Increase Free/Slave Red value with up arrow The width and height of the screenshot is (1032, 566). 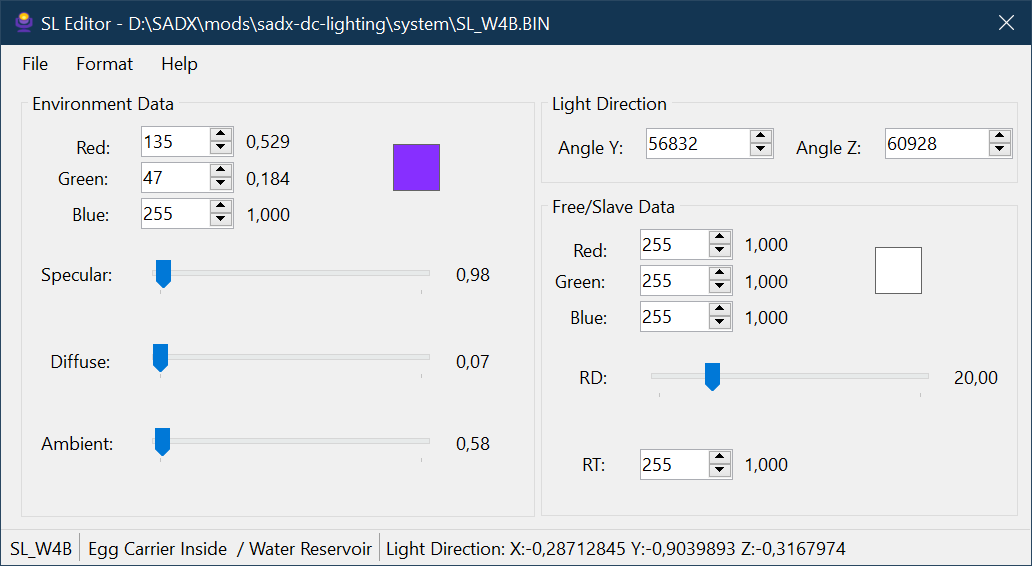(x=719, y=238)
